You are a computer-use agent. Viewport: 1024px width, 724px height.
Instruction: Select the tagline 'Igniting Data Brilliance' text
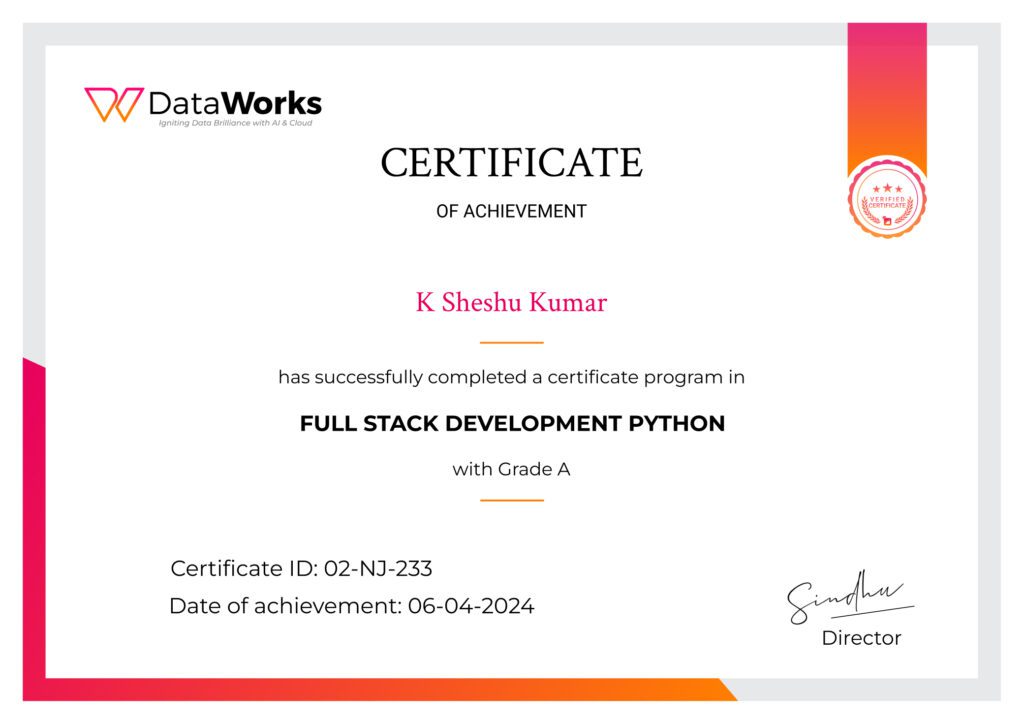(x=238, y=123)
